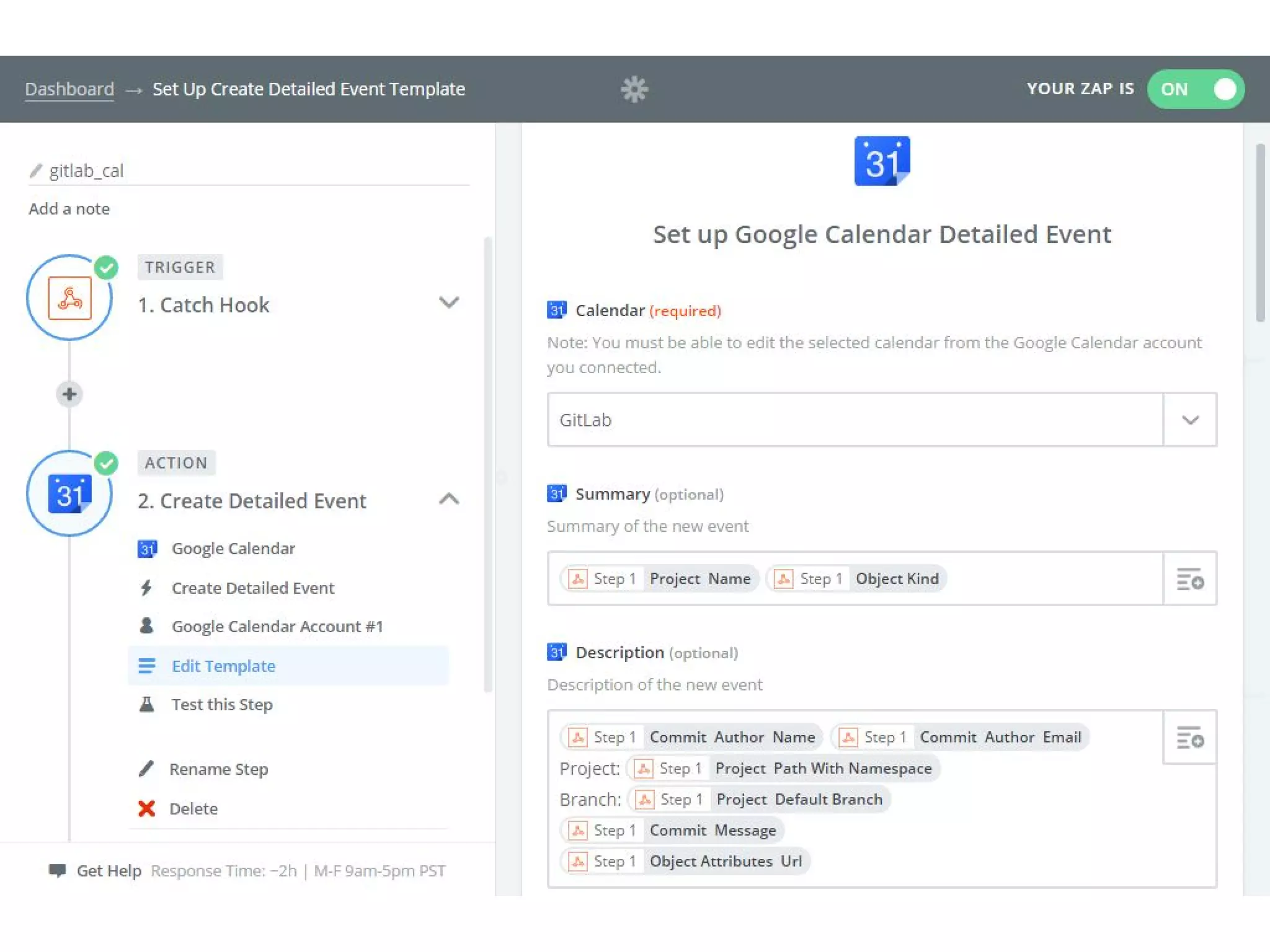Click the Add a note field
The width and height of the screenshot is (1270, 952).
coord(69,209)
